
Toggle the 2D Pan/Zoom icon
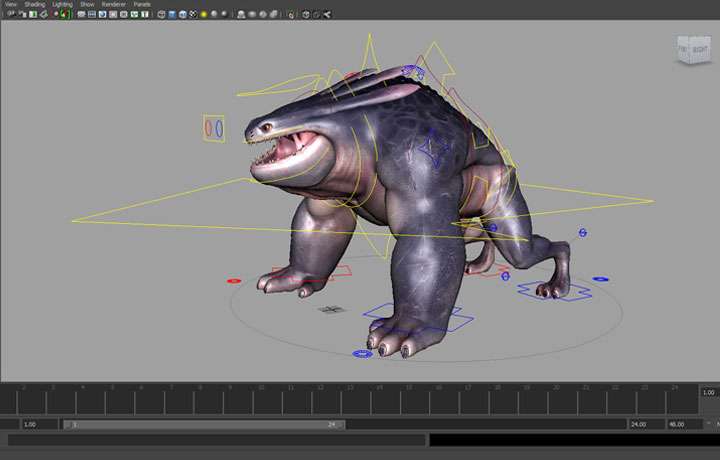[x=56, y=14]
